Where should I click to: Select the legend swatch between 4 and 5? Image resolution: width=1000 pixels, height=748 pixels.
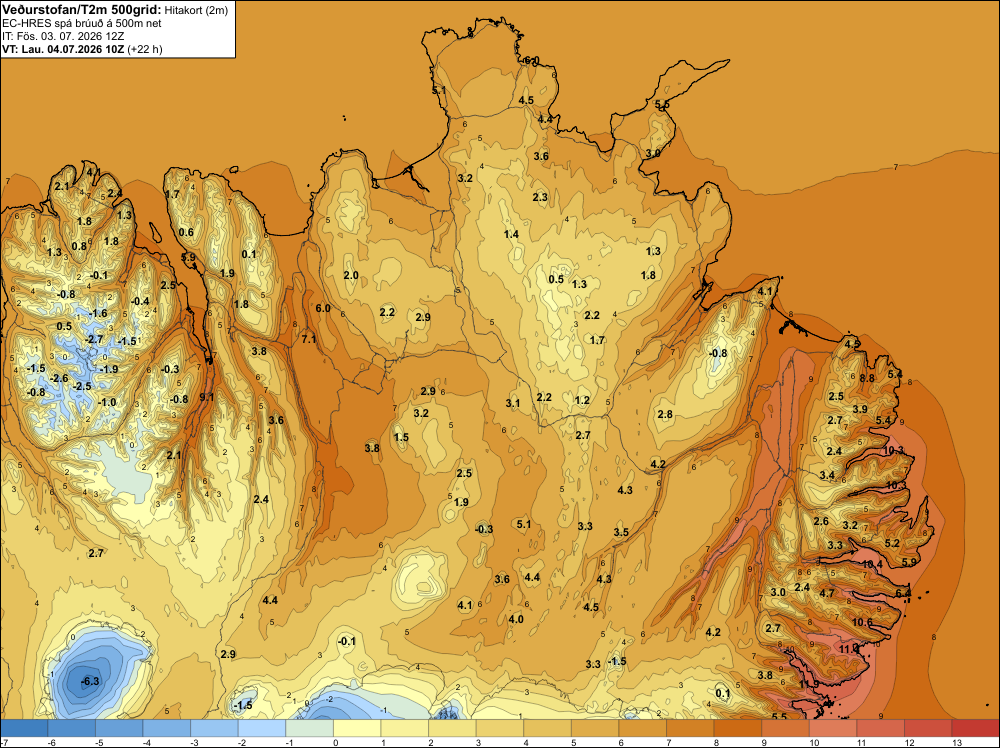click(548, 728)
